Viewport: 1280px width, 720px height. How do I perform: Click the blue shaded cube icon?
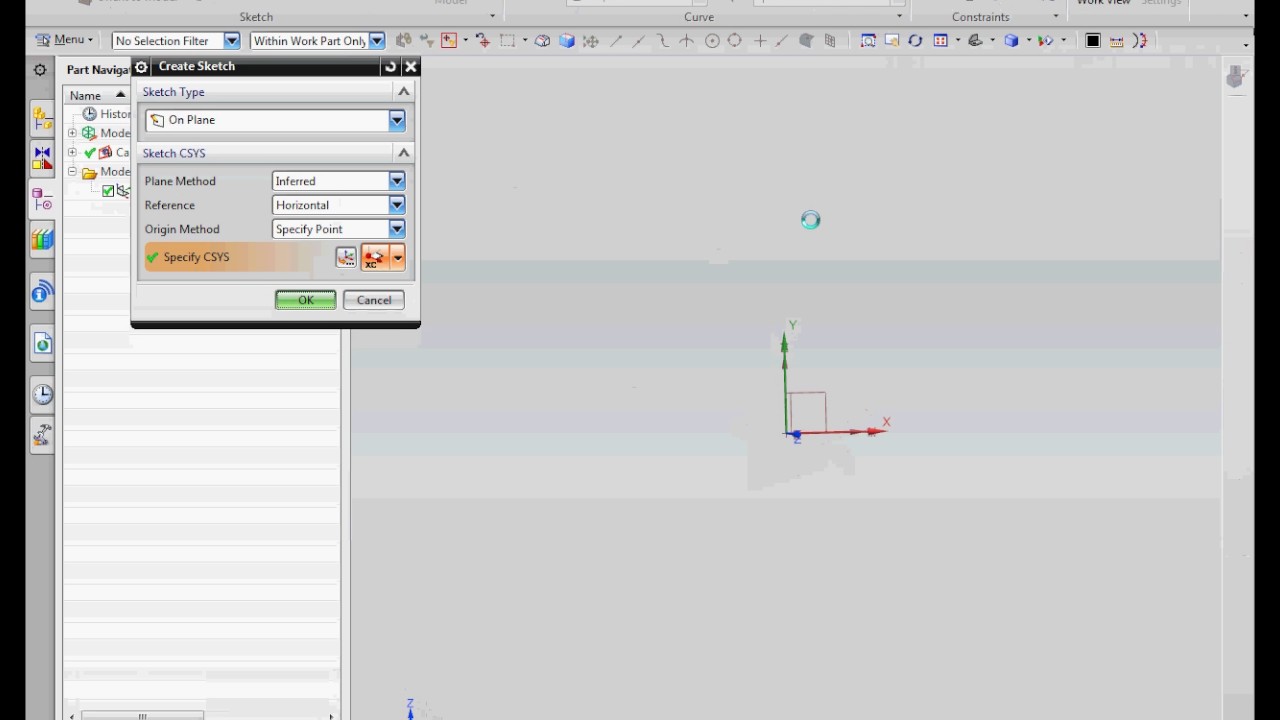point(567,41)
